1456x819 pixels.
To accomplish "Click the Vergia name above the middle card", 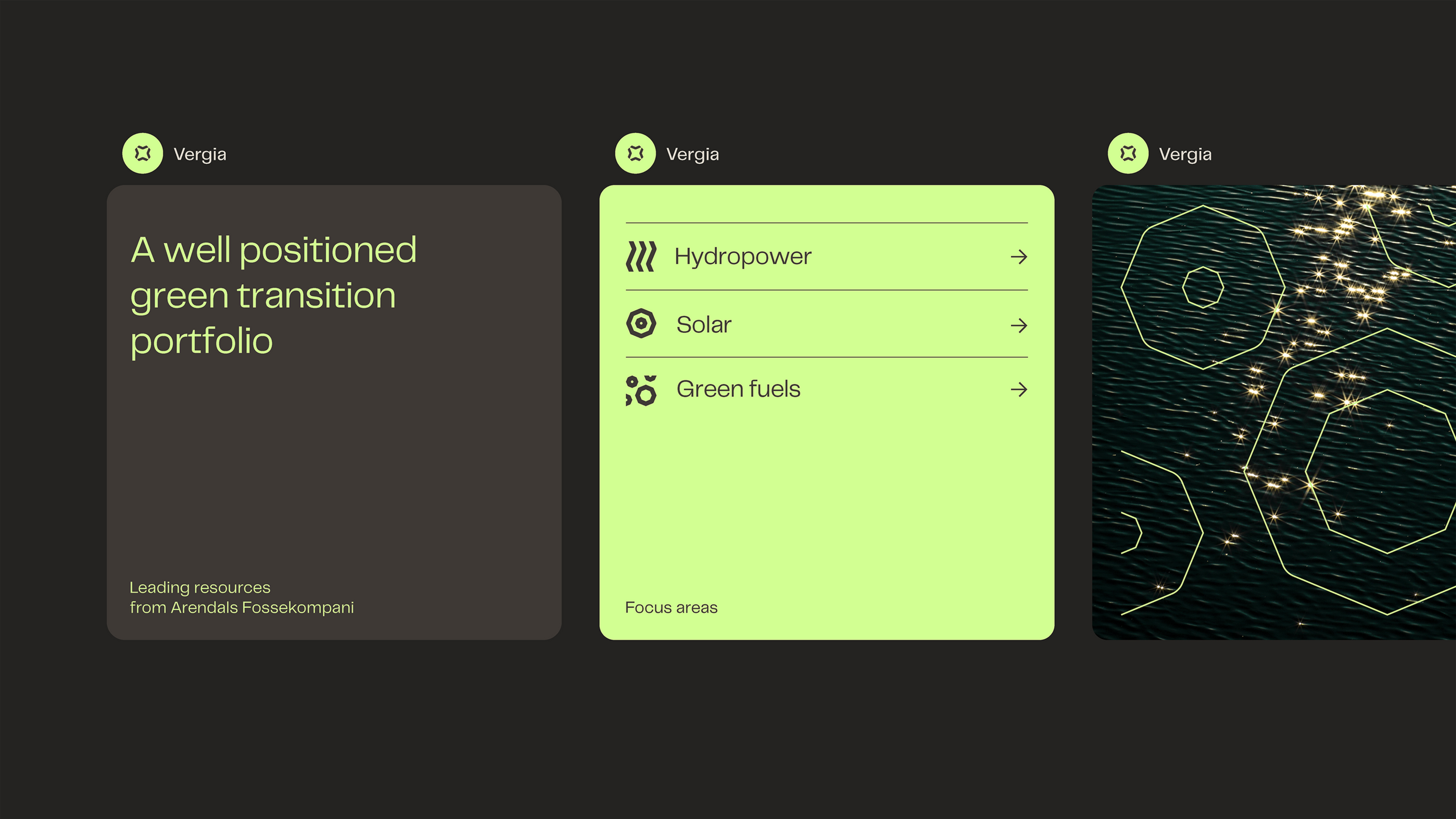I will pyautogui.click(x=692, y=154).
